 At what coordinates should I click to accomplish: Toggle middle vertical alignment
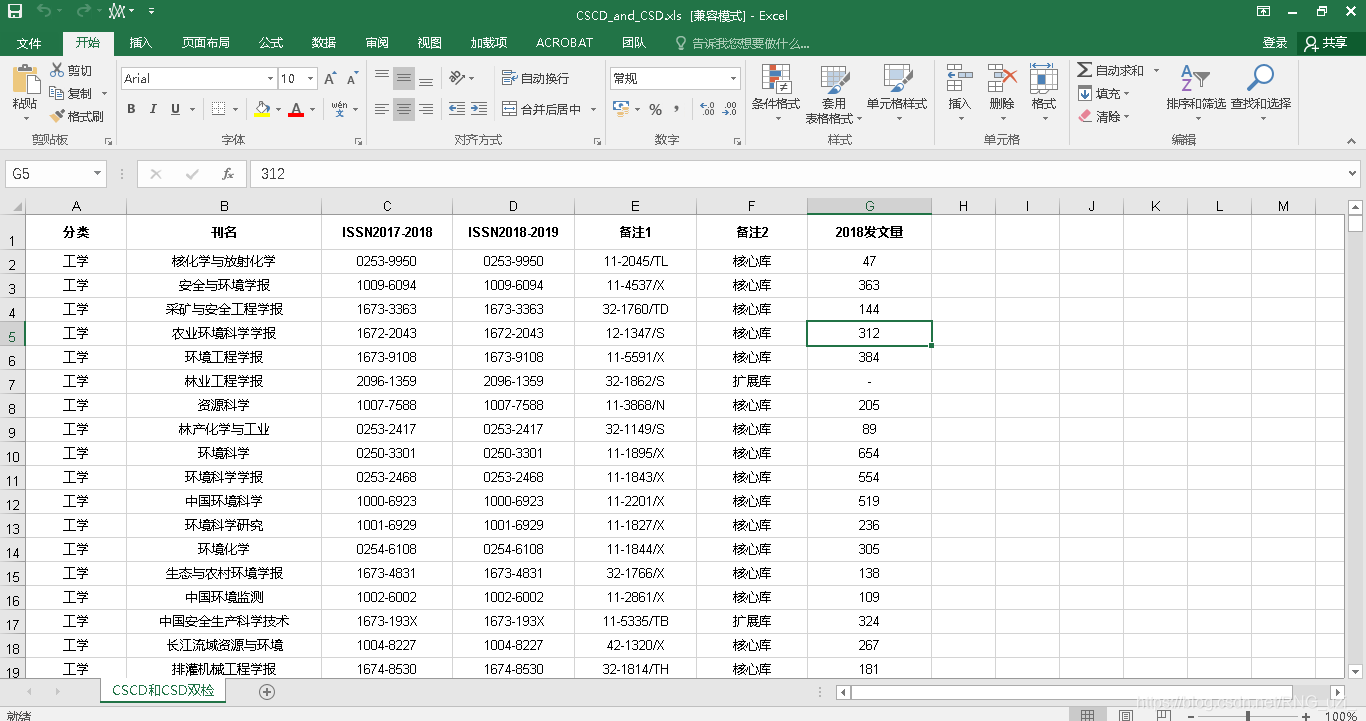tap(404, 78)
